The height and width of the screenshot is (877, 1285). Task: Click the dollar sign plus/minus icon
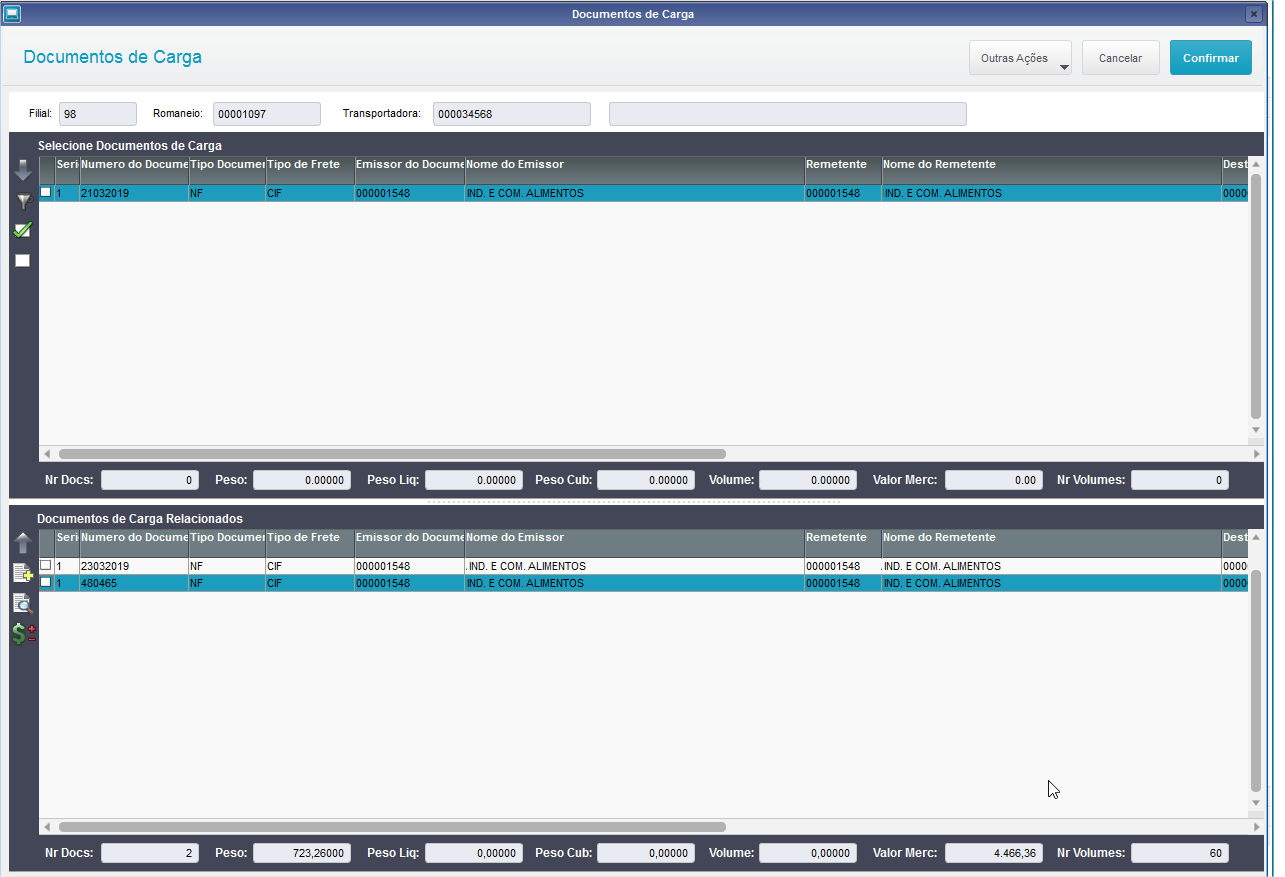23,633
